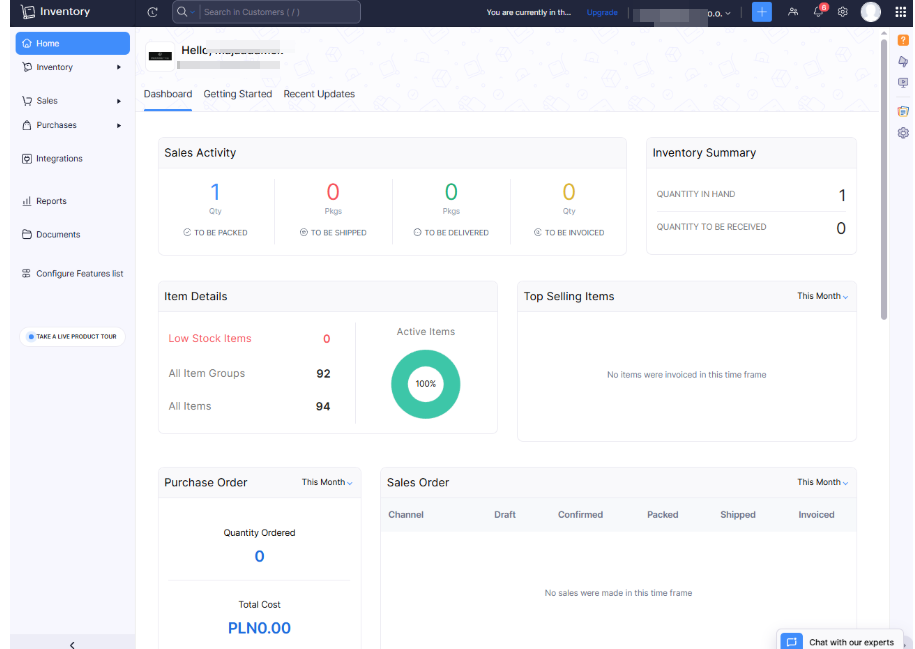Open Chat with our experts
Image resolution: width=915 pixels, height=649 pixels.
click(840, 642)
